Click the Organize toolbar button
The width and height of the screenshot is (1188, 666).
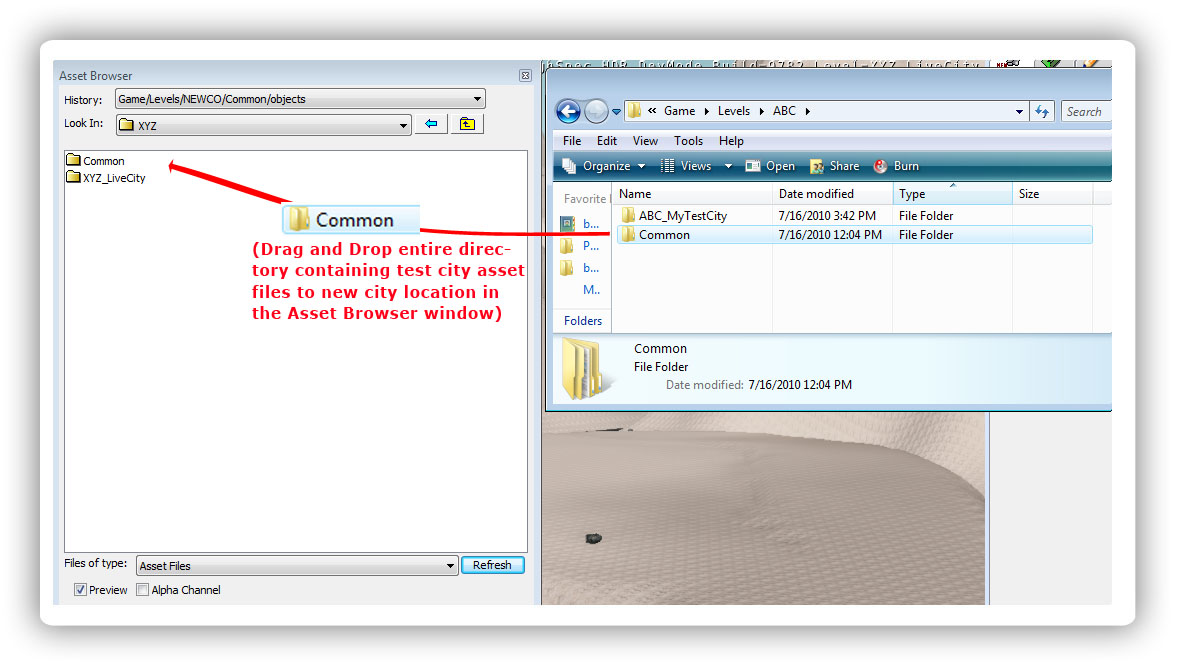[x=604, y=166]
